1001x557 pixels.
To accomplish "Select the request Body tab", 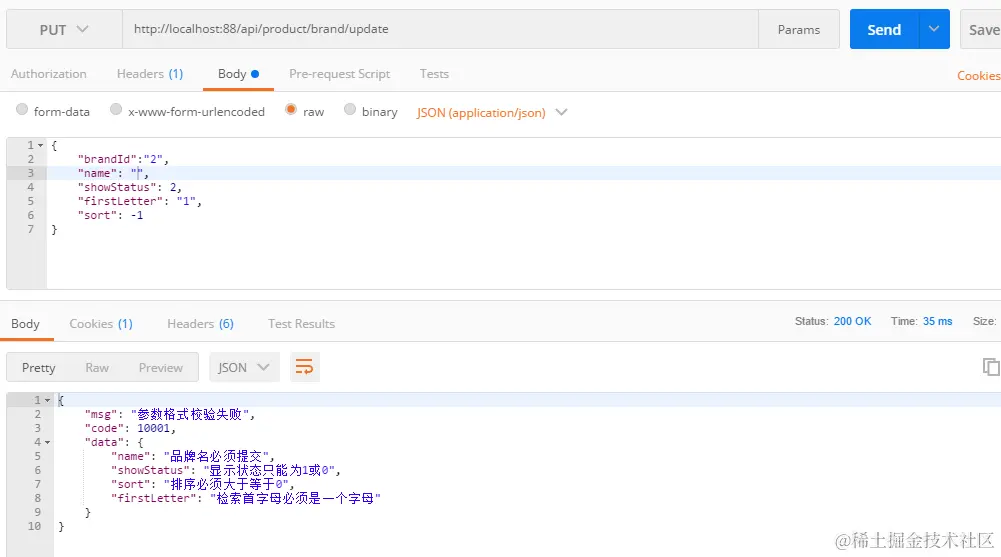I will pos(238,74).
